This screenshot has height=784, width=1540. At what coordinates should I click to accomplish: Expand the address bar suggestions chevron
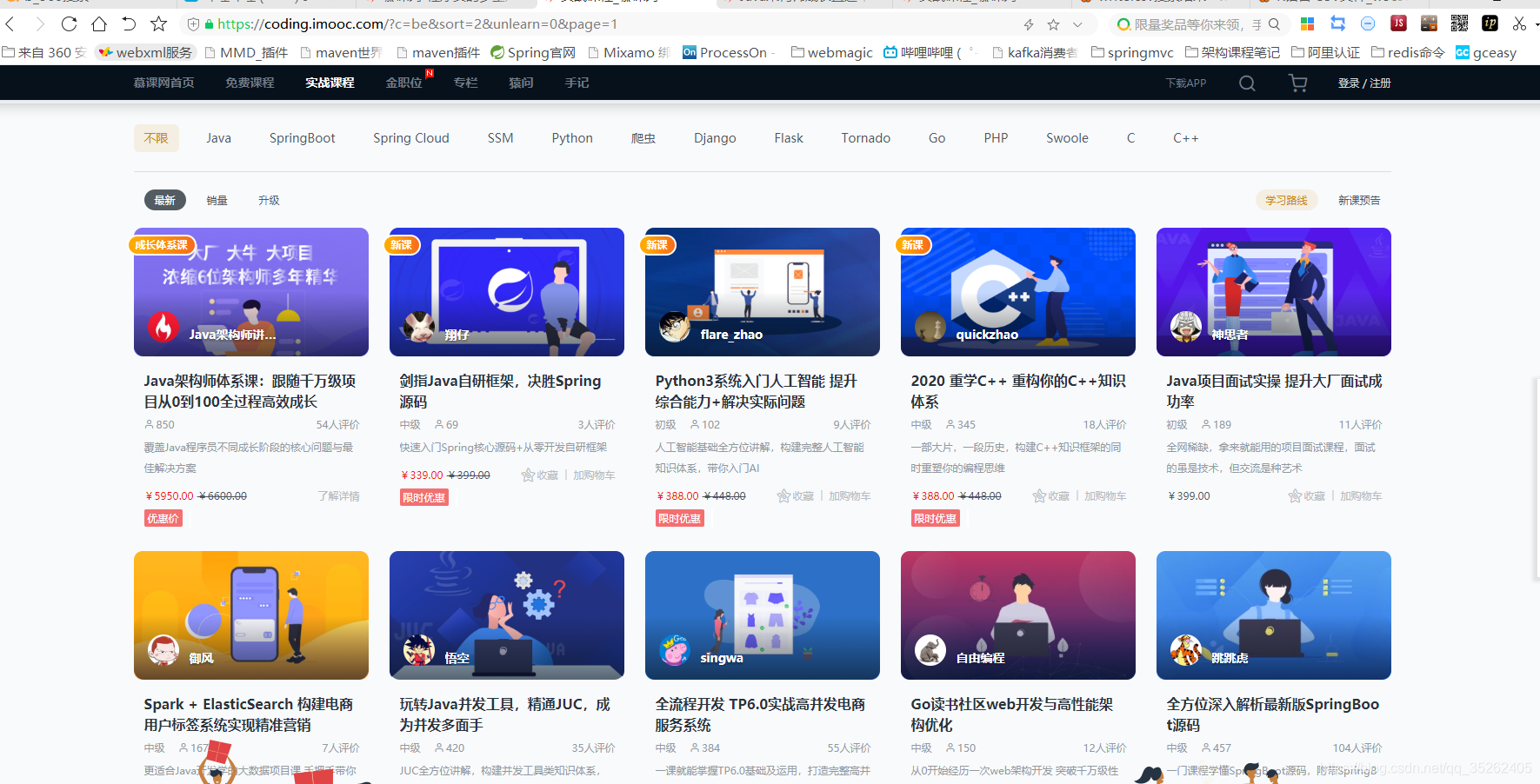1078,23
